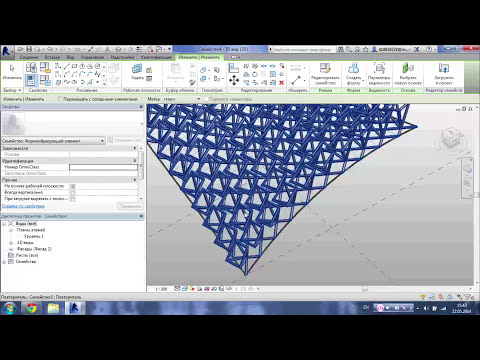Collapse the Прочее property group
Image resolution: width=480 pixels, height=360 pixels.
[x=135, y=180]
